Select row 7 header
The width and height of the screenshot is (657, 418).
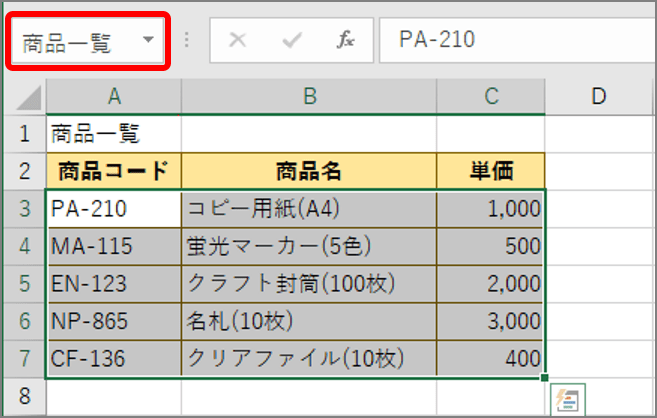click(25, 359)
